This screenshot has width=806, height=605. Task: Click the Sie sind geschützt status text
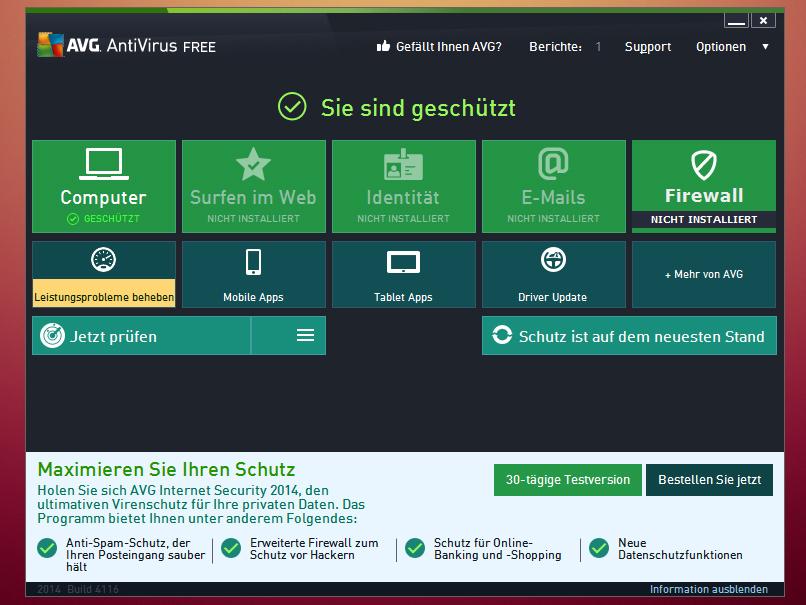pyautogui.click(x=418, y=108)
